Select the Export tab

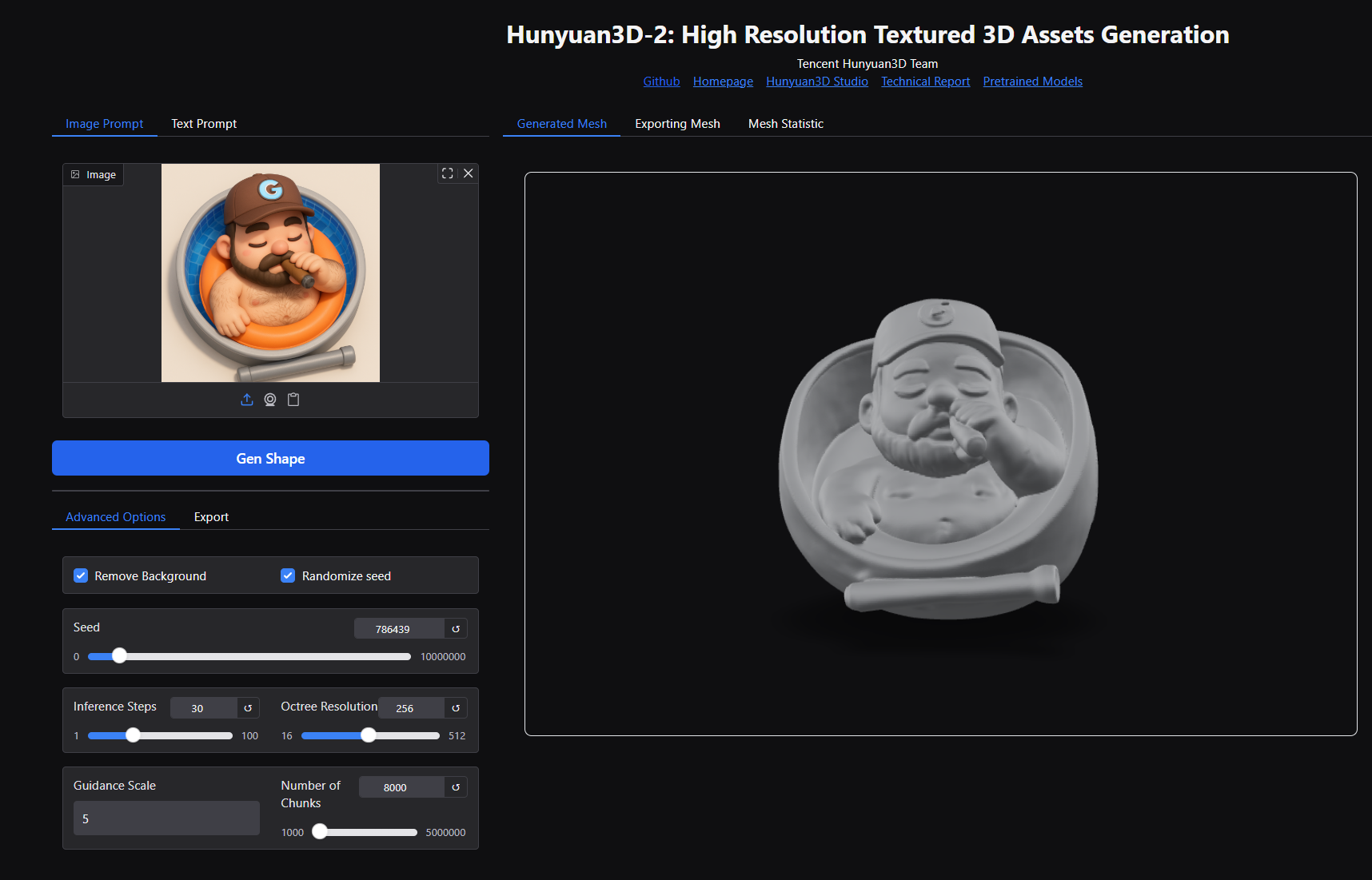point(211,517)
